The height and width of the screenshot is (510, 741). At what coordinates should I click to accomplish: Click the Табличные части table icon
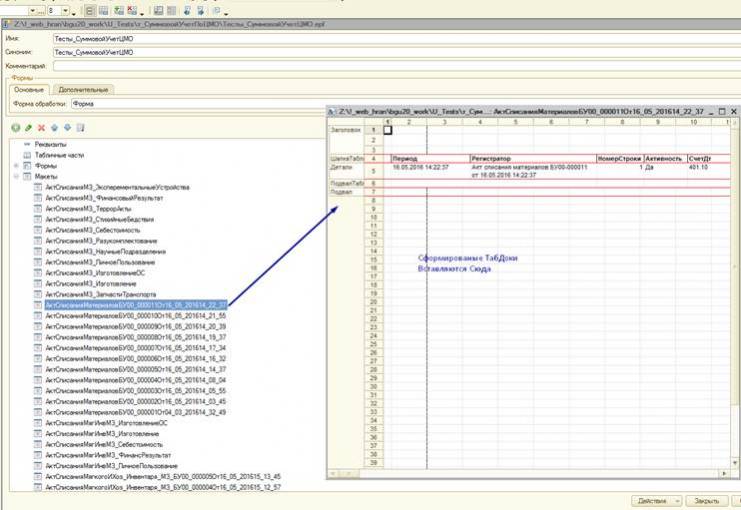click(x=28, y=155)
